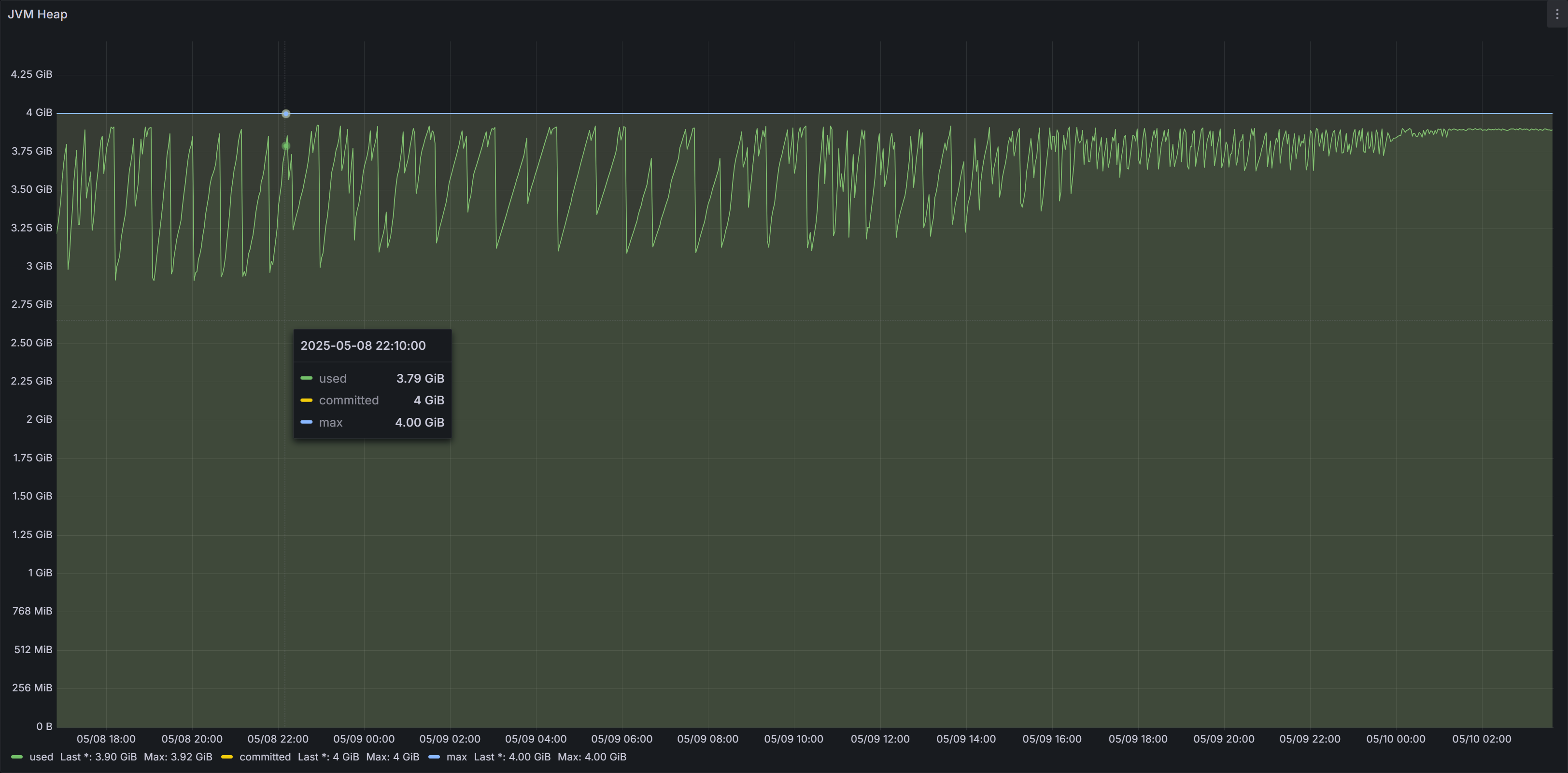
Task: Click the highlighted max data point at 4 GiB
Action: click(x=286, y=114)
